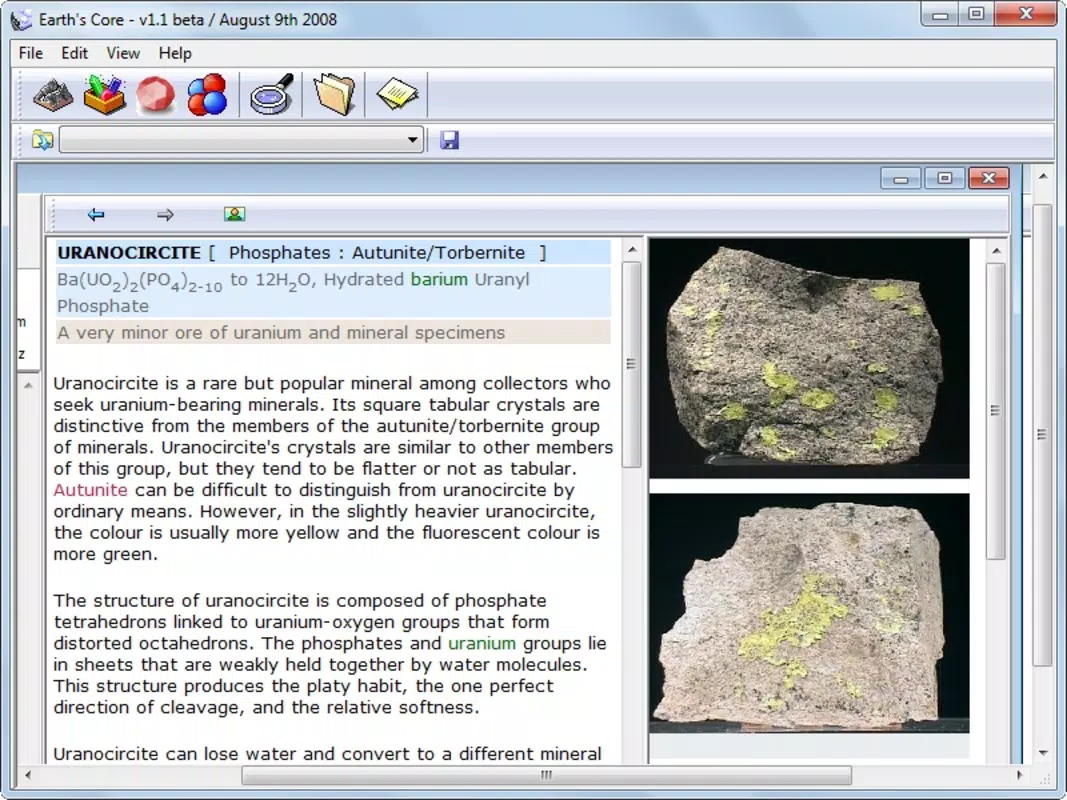Click the crystals box toolbar icon
The height and width of the screenshot is (800, 1067).
104,95
